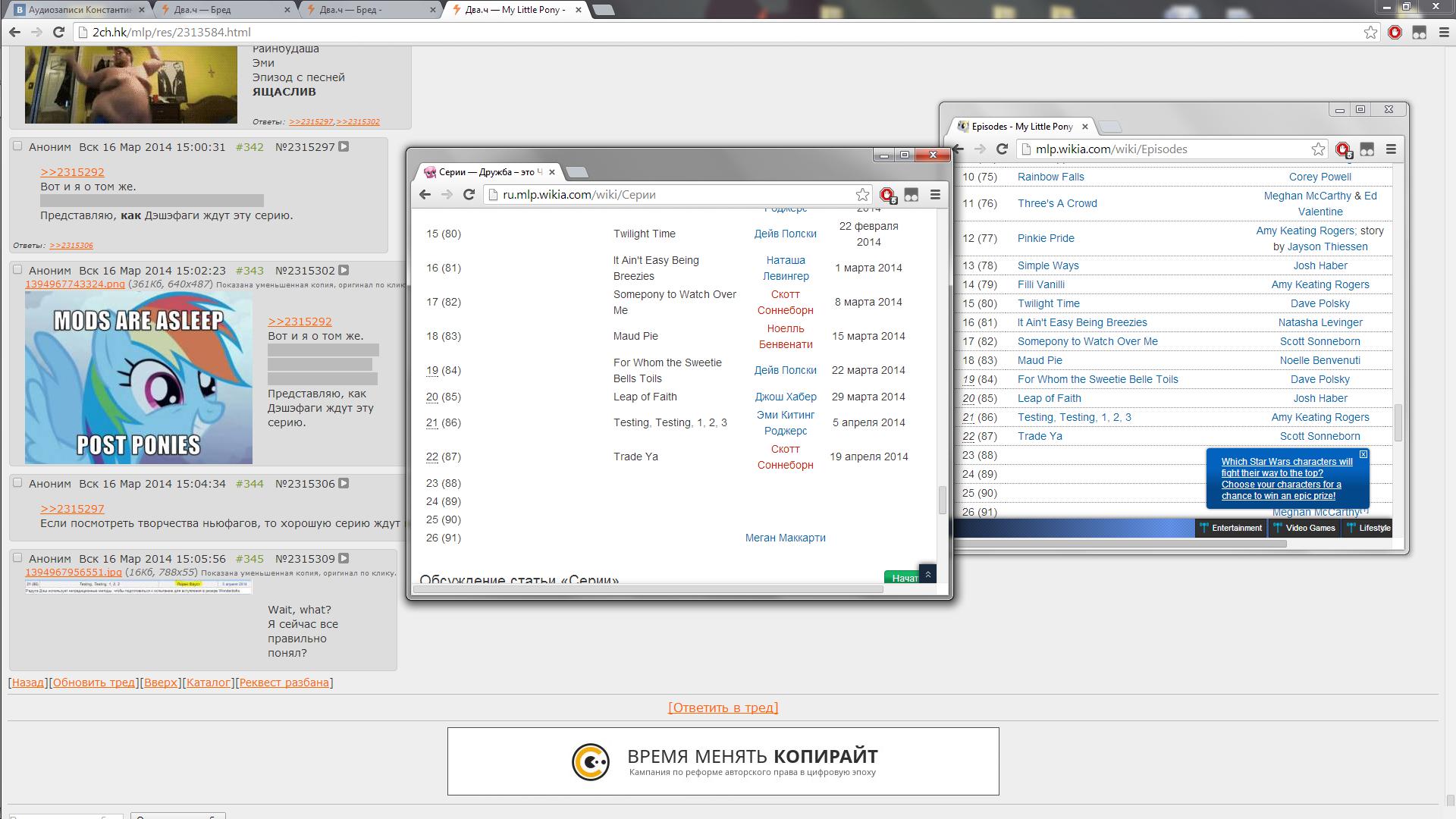
Task: Click the scroll-to-top arrow on the Russian wiki page
Action: (x=927, y=574)
